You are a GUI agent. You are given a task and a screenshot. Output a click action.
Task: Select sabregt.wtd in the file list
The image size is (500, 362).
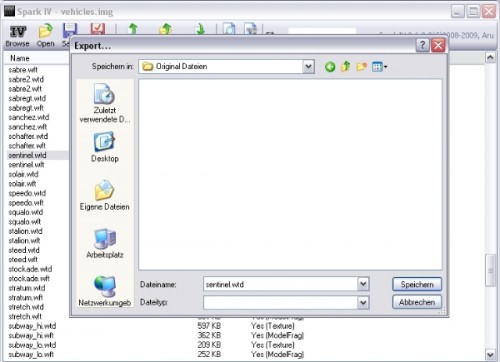pos(27,98)
